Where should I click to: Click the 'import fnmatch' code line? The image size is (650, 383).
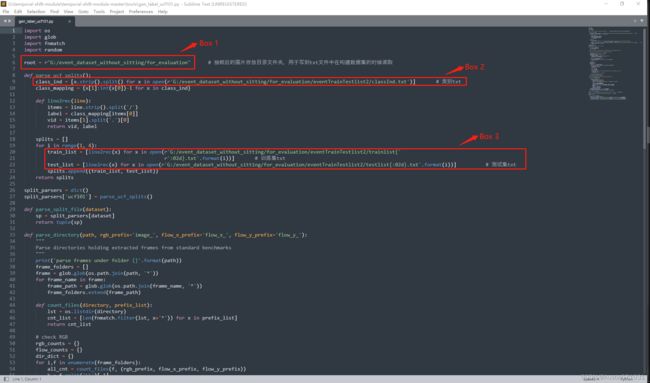coord(44,43)
